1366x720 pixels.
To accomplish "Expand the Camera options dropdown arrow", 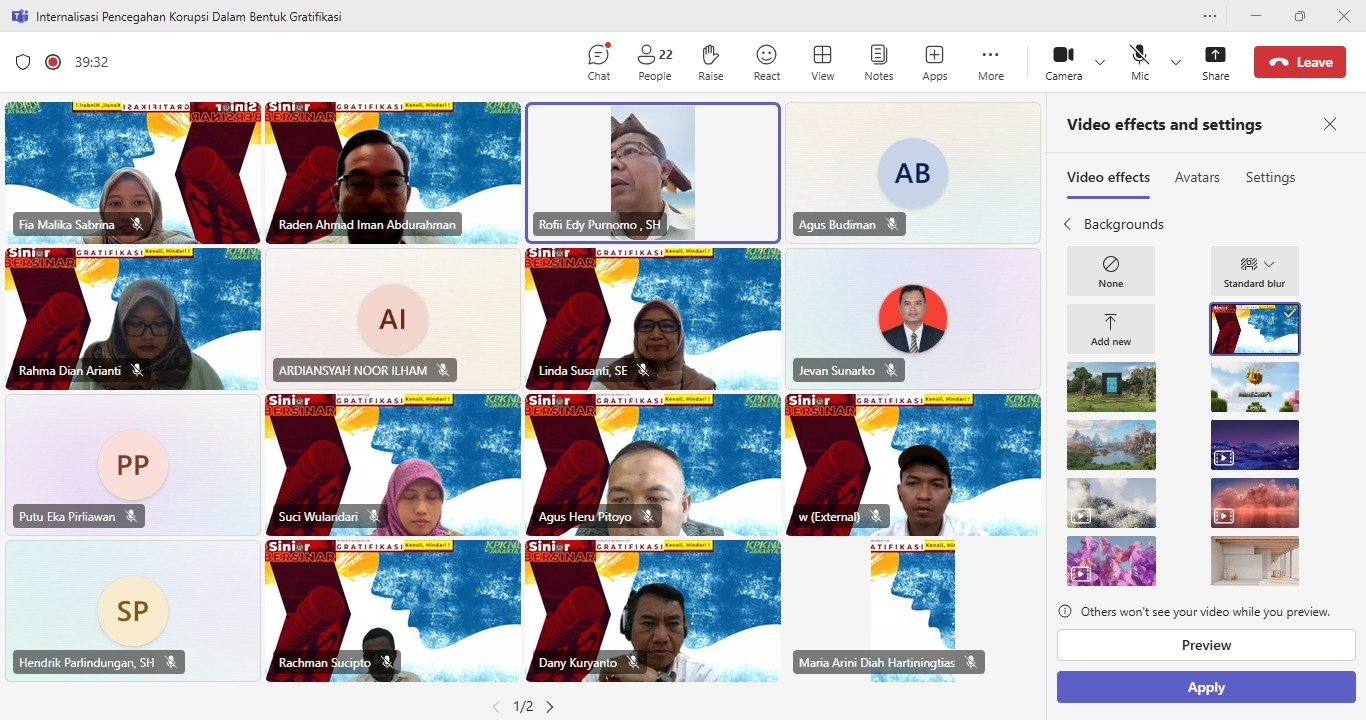I will (x=1100, y=62).
